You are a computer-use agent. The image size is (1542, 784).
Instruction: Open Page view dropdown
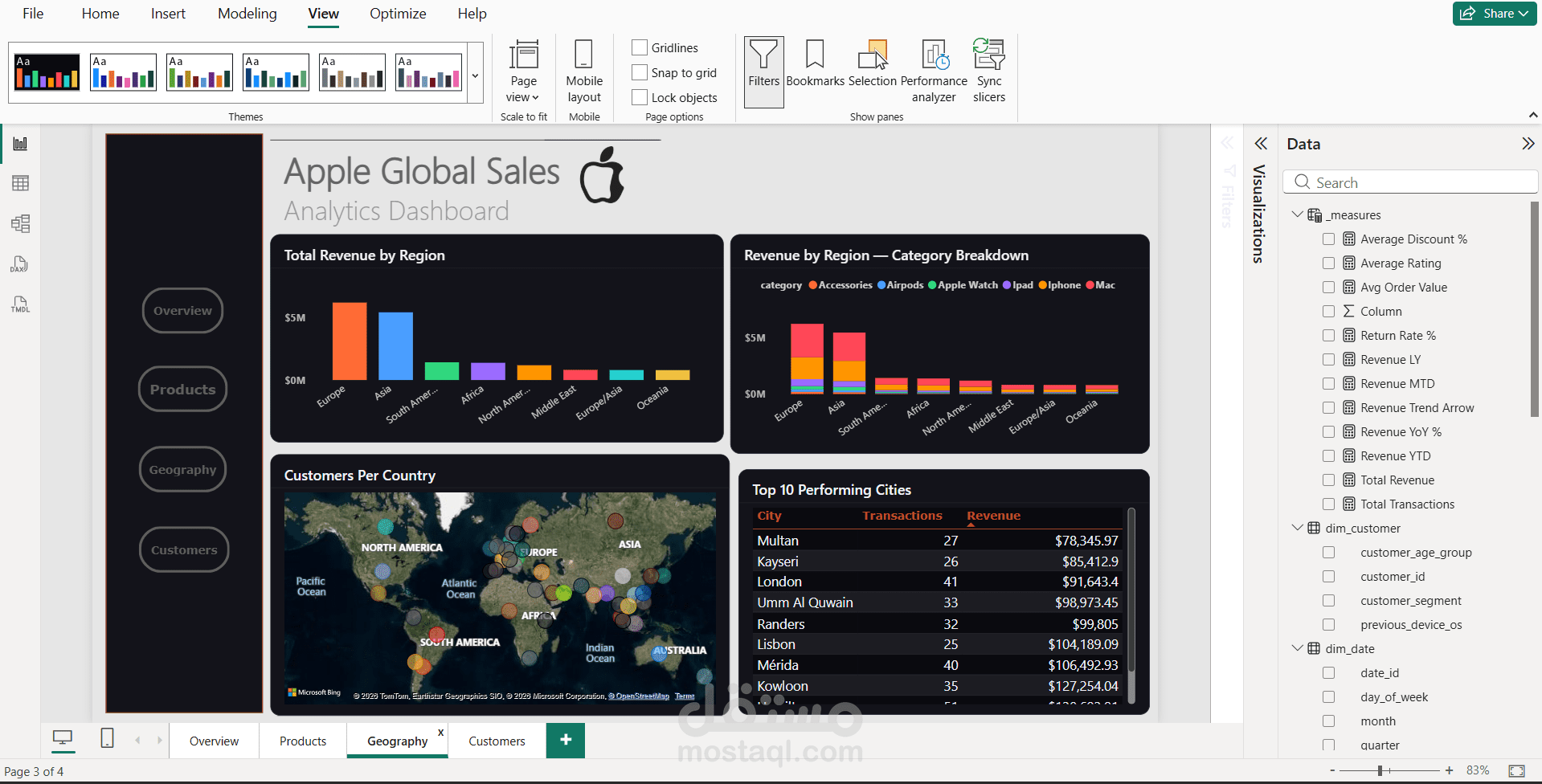point(523,71)
